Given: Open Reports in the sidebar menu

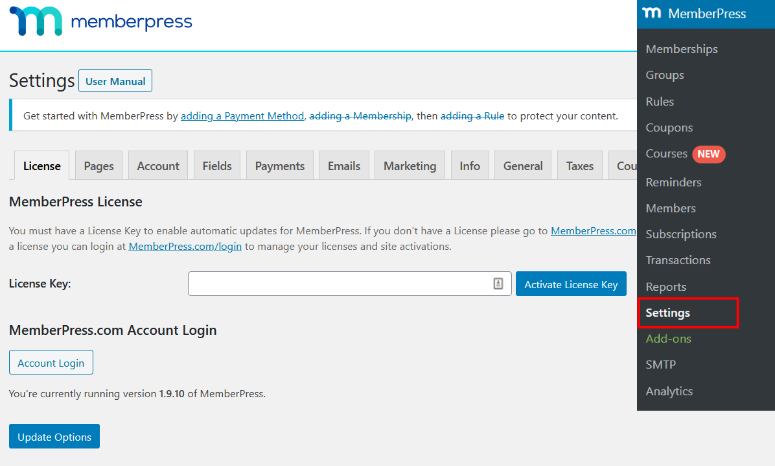Looking at the screenshot, I should tap(666, 287).
